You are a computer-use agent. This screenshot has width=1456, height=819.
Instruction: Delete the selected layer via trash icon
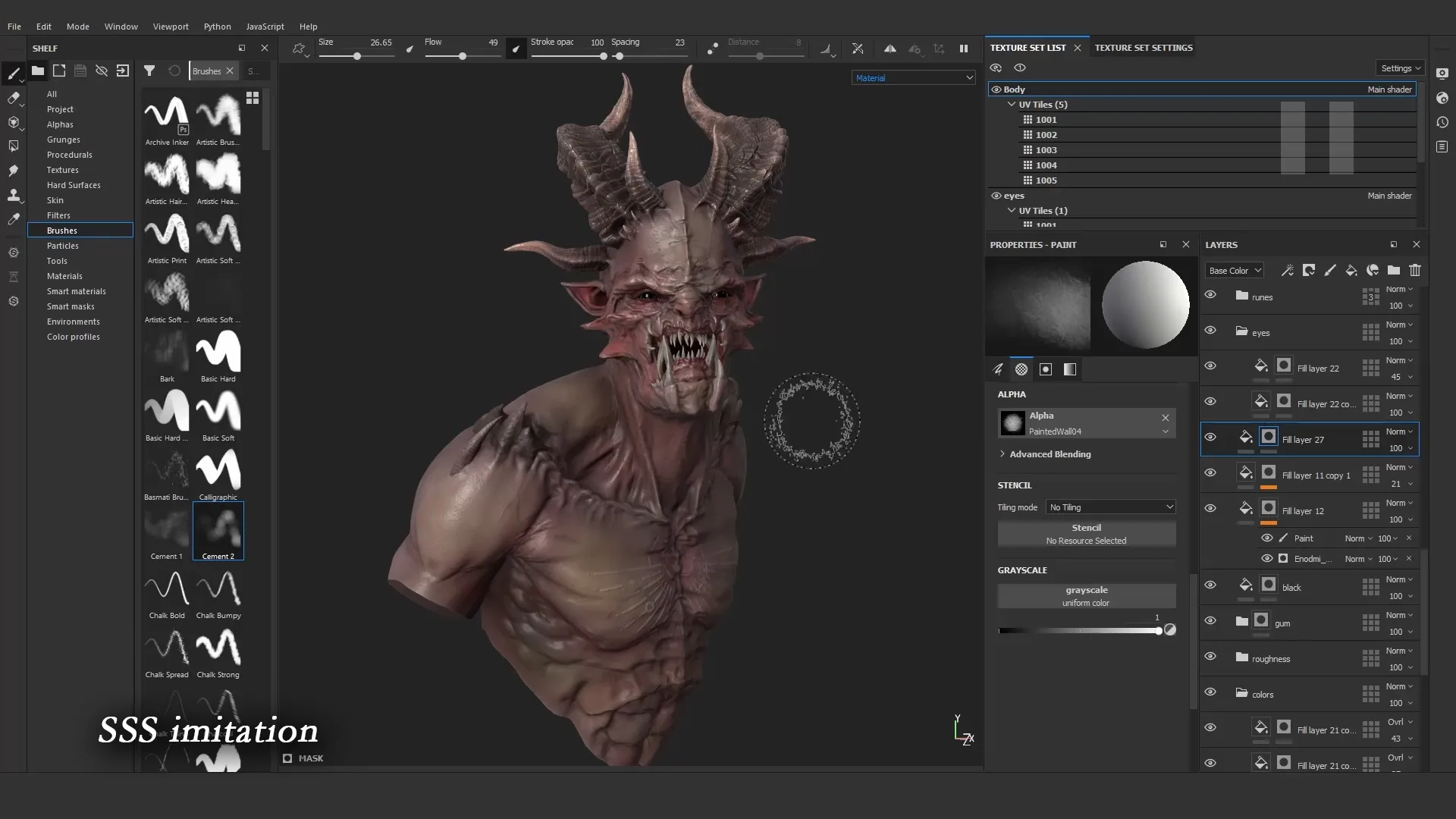click(x=1415, y=271)
